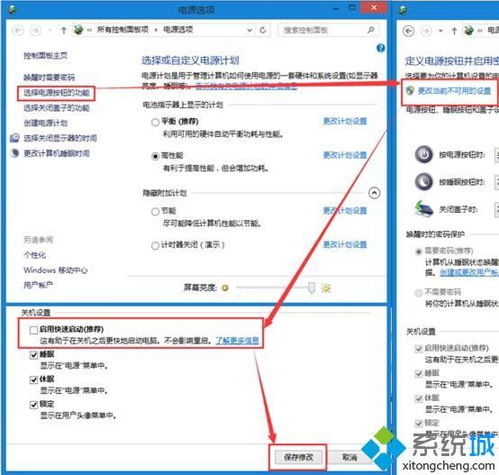Select 高性能 power plan radio
This screenshot has width=499, height=475.
[x=155, y=156]
